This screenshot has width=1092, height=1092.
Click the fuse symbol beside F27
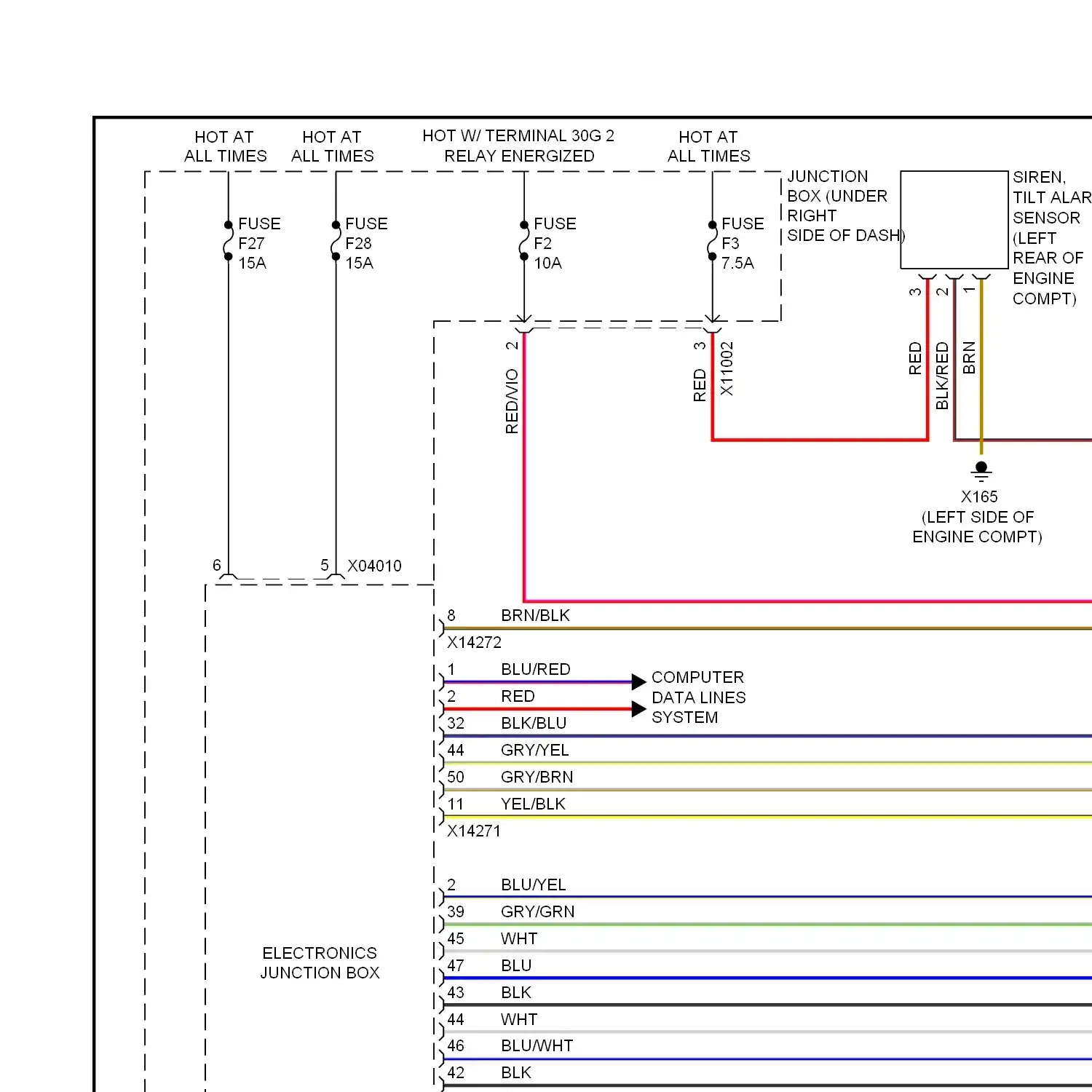click(228, 240)
